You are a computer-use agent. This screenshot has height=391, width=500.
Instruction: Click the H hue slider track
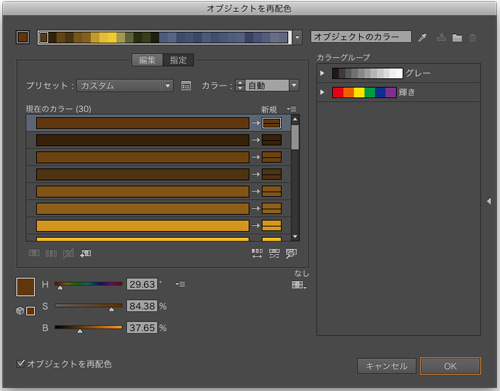(x=88, y=284)
